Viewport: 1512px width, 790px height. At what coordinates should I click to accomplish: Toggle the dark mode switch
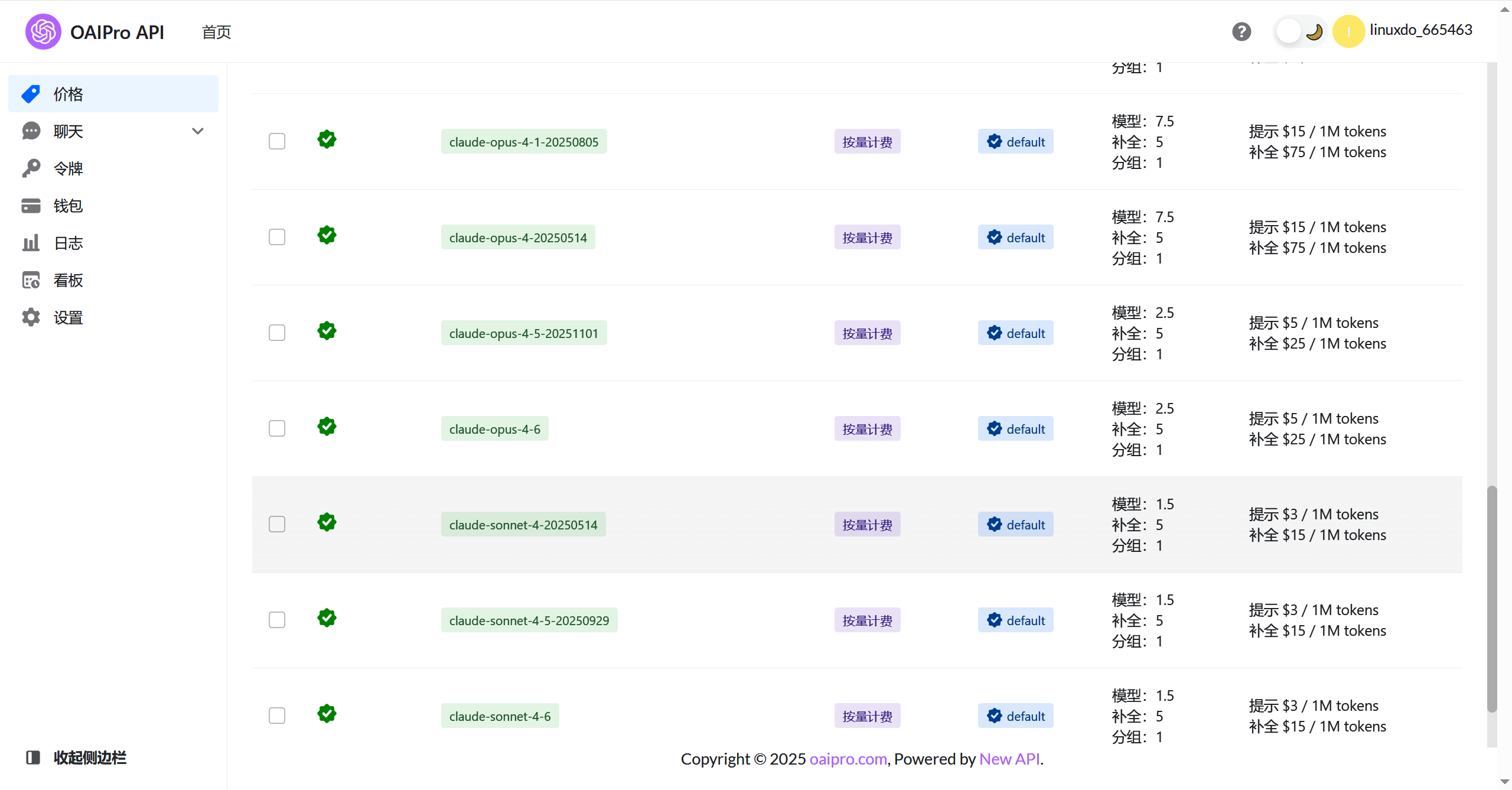pos(1300,31)
